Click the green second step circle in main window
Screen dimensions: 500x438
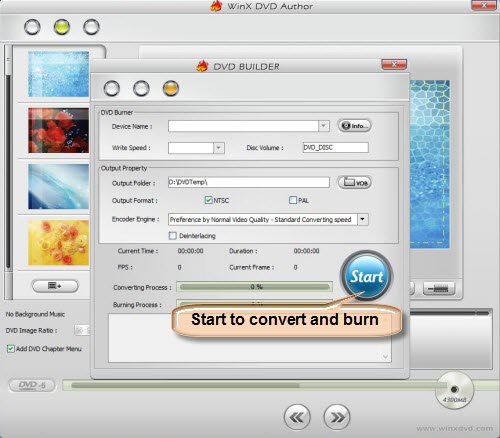click(62, 27)
